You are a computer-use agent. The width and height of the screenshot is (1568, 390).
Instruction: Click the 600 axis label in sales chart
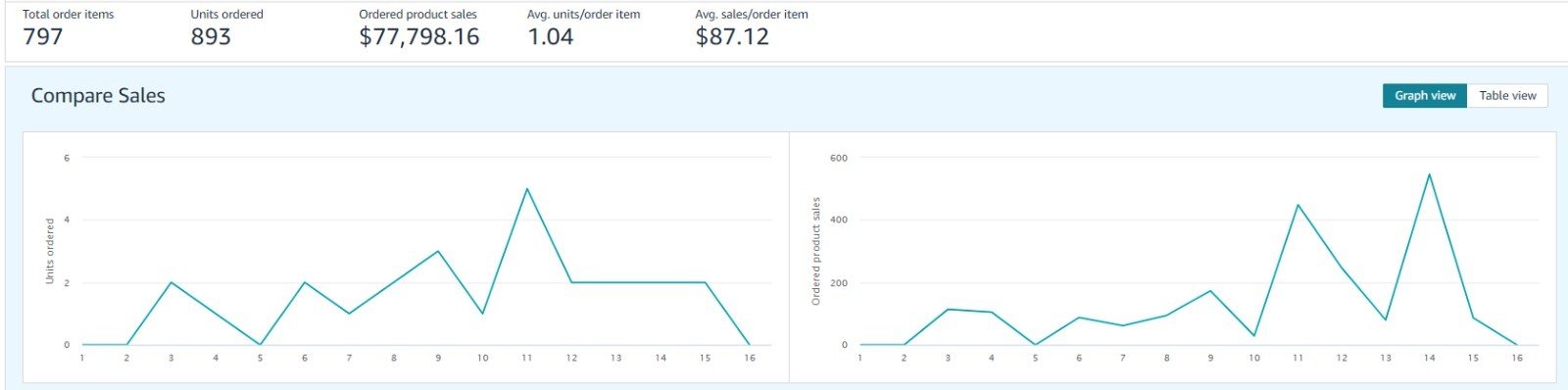point(838,158)
